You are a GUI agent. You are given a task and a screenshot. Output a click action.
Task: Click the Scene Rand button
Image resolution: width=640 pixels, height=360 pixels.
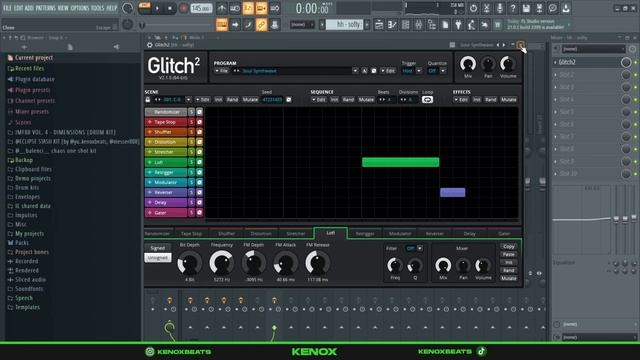pyautogui.click(x=232, y=100)
